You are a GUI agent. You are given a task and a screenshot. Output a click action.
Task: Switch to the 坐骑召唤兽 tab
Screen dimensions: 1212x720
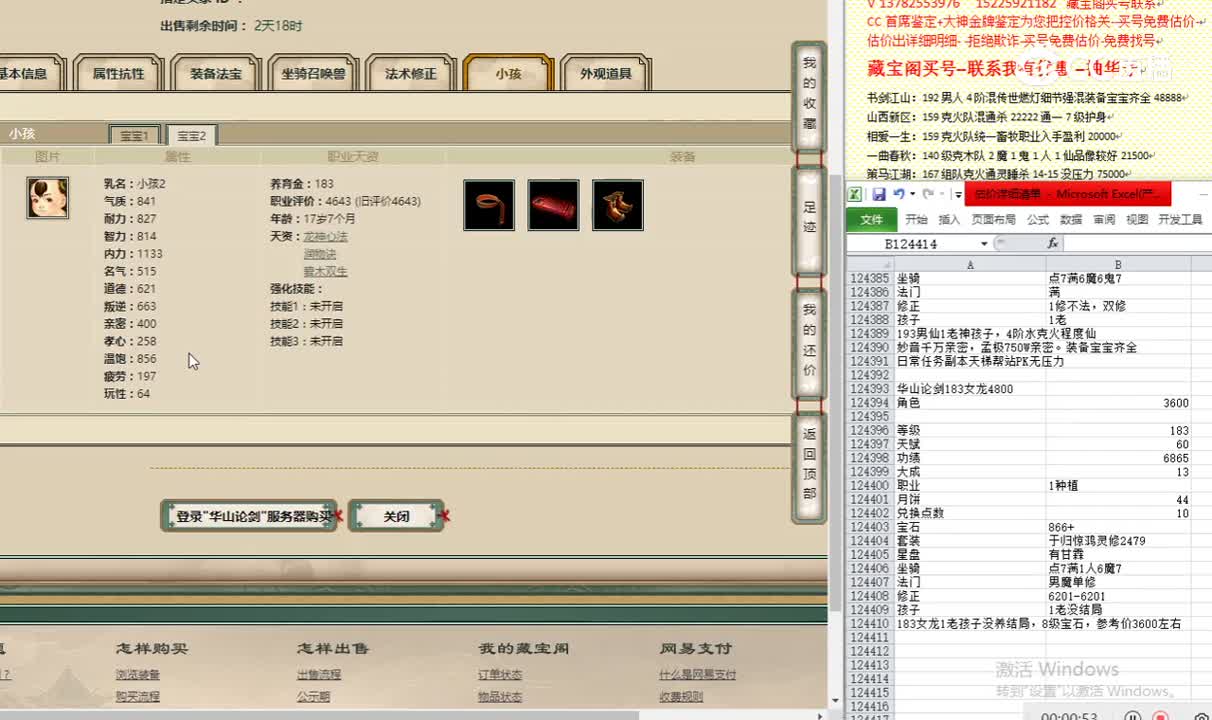click(x=313, y=74)
